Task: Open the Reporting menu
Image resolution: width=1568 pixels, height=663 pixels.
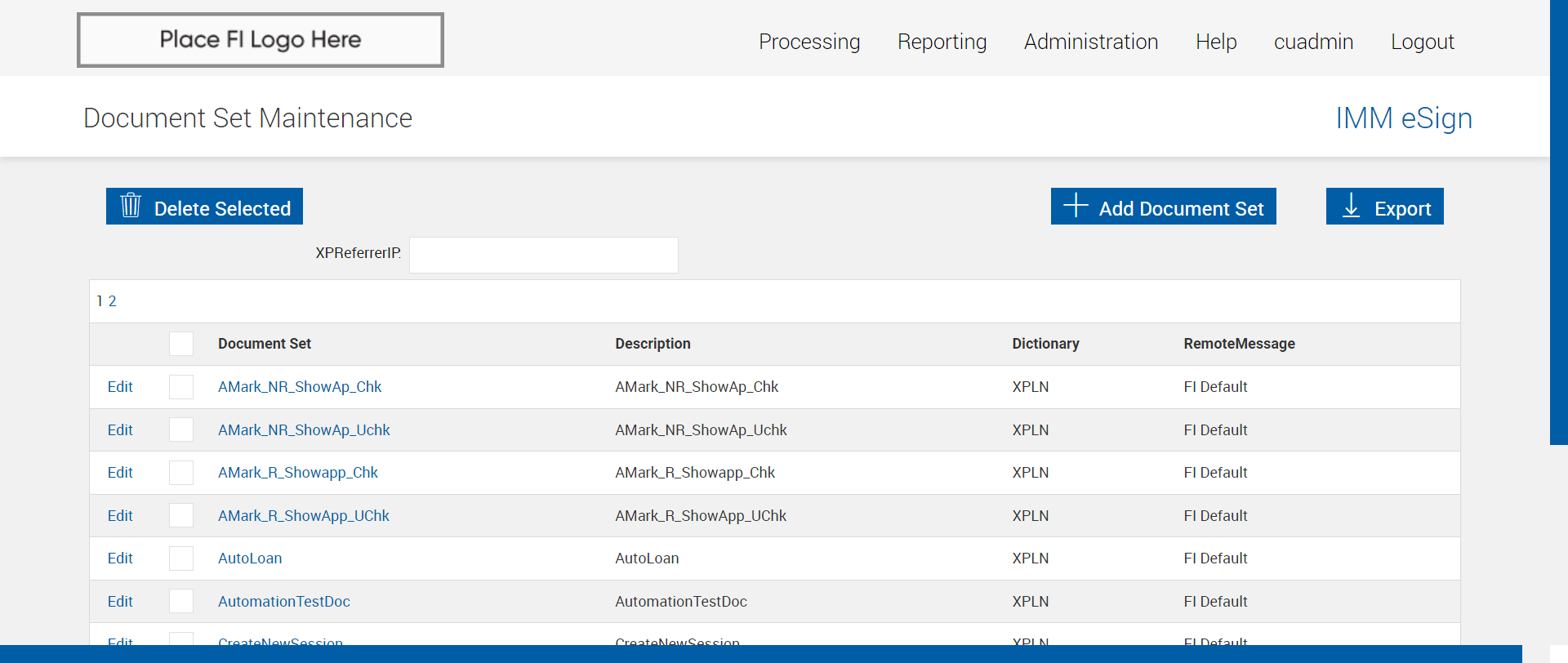Action: 942,42
